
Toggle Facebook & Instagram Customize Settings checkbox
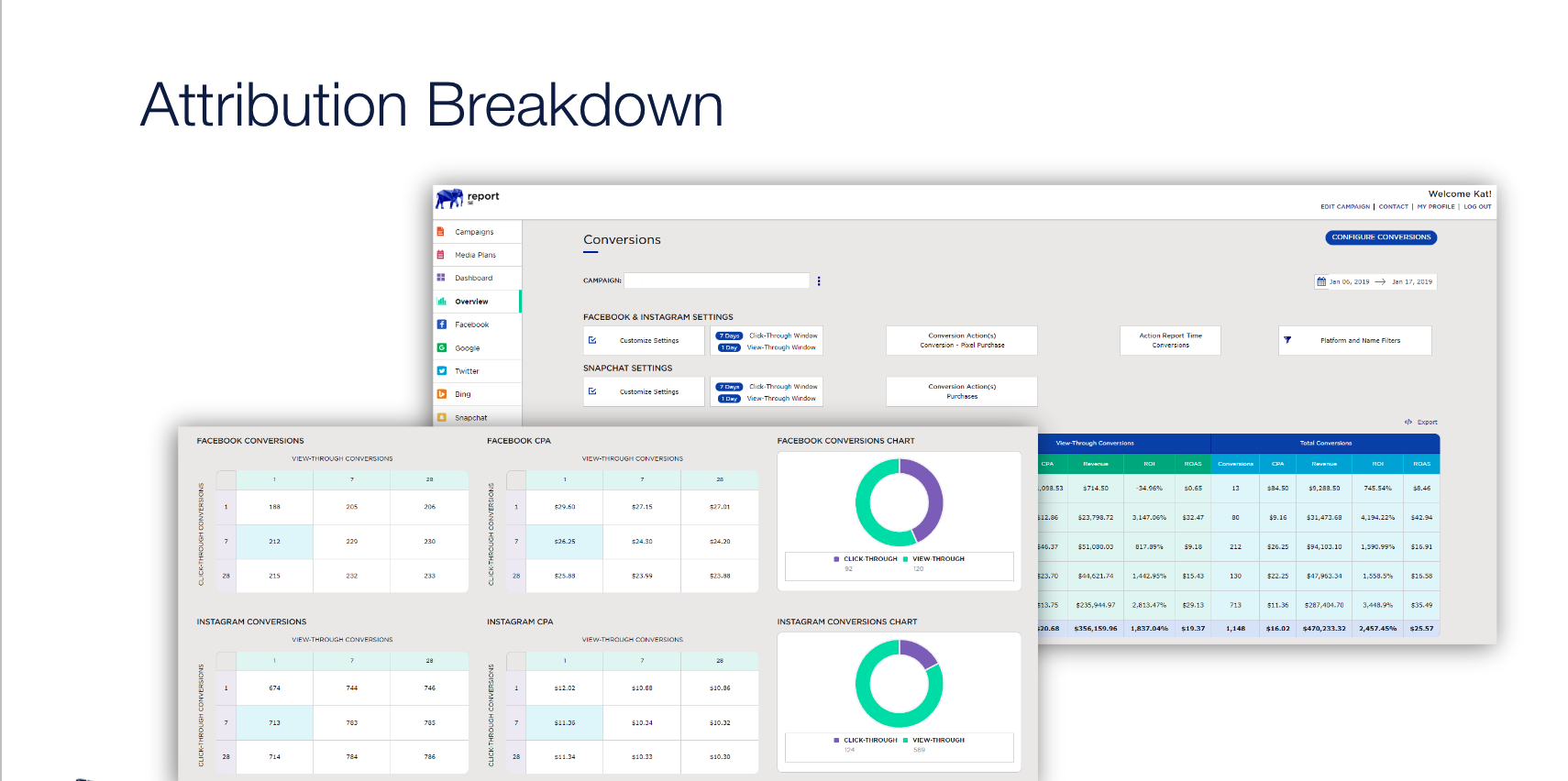click(x=592, y=340)
